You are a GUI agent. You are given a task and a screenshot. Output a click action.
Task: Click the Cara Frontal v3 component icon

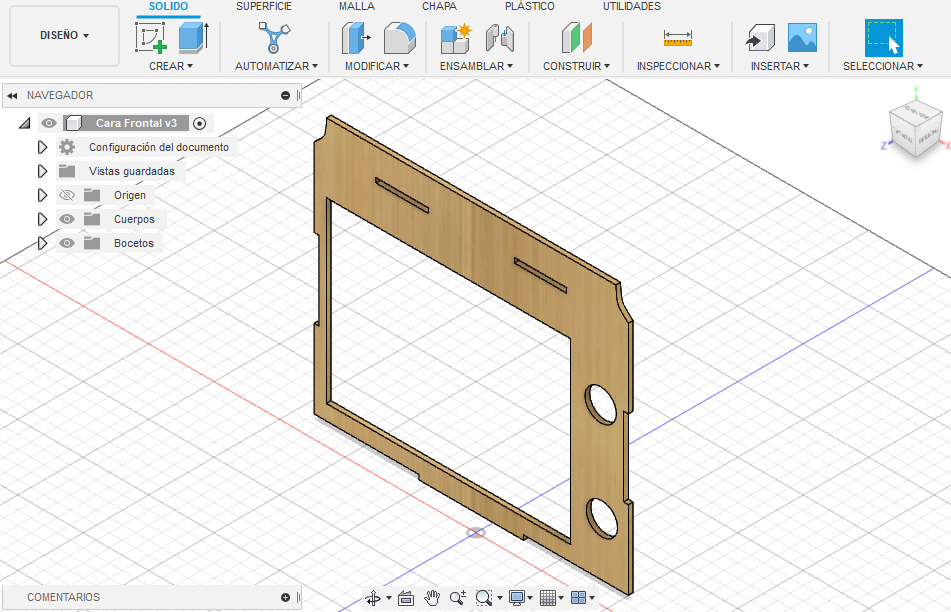coord(73,123)
